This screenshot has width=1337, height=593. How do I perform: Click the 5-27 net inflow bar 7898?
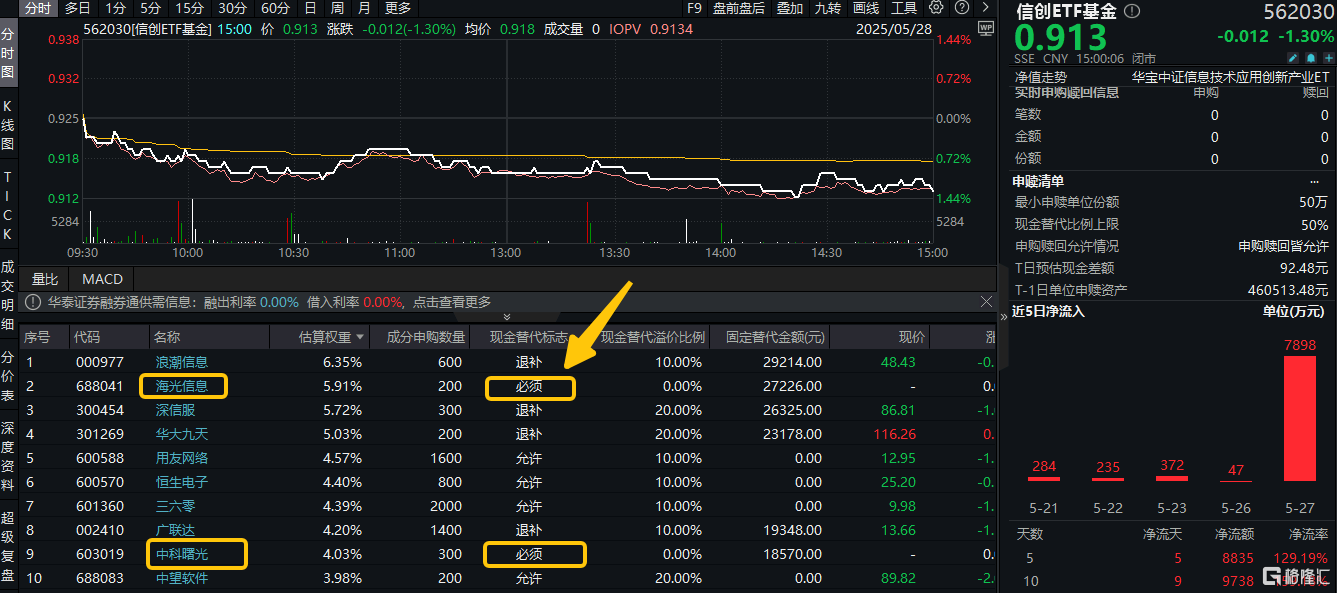[x=1299, y=419]
